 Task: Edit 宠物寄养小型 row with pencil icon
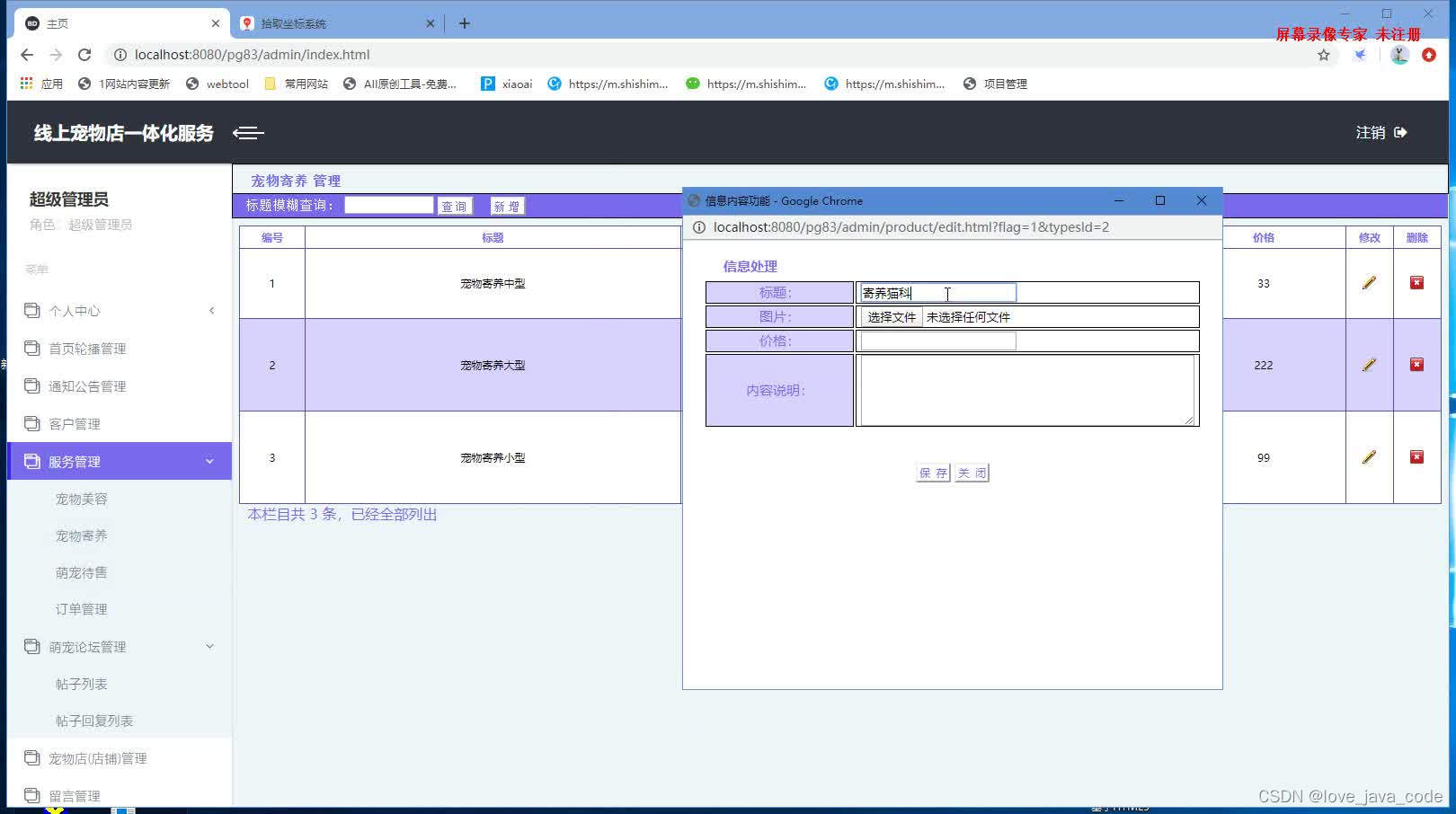coord(1369,457)
